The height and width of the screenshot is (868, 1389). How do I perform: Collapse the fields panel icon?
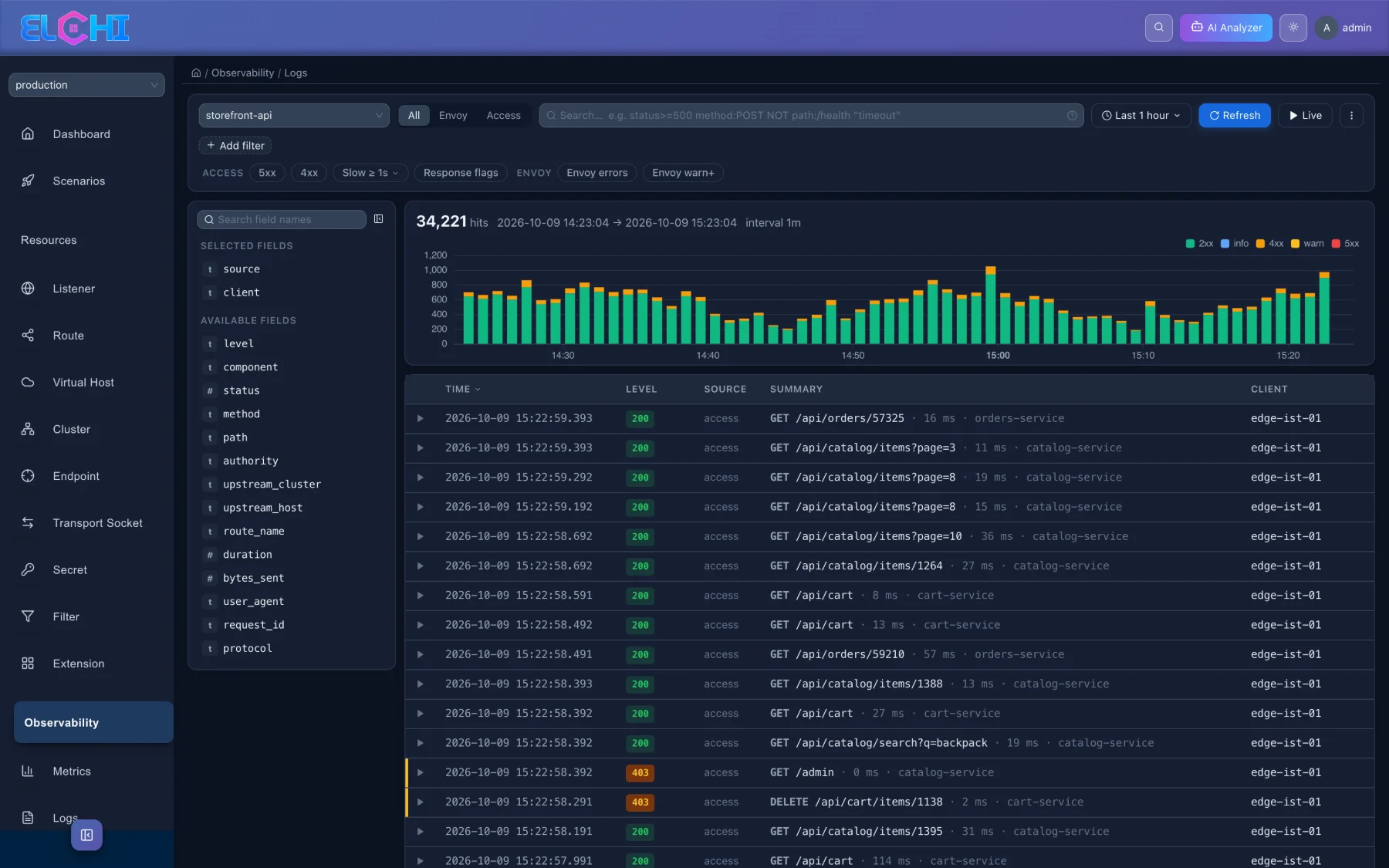378,219
